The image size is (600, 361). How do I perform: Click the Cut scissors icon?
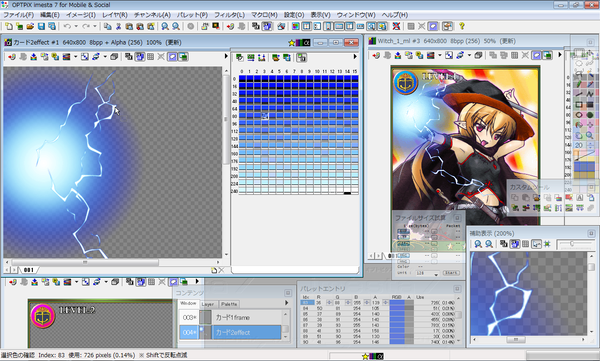coord(118,26)
